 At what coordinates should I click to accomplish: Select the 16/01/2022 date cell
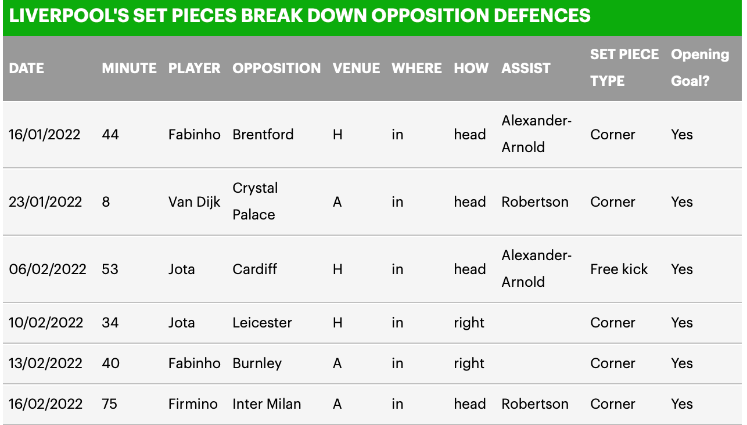(x=45, y=134)
